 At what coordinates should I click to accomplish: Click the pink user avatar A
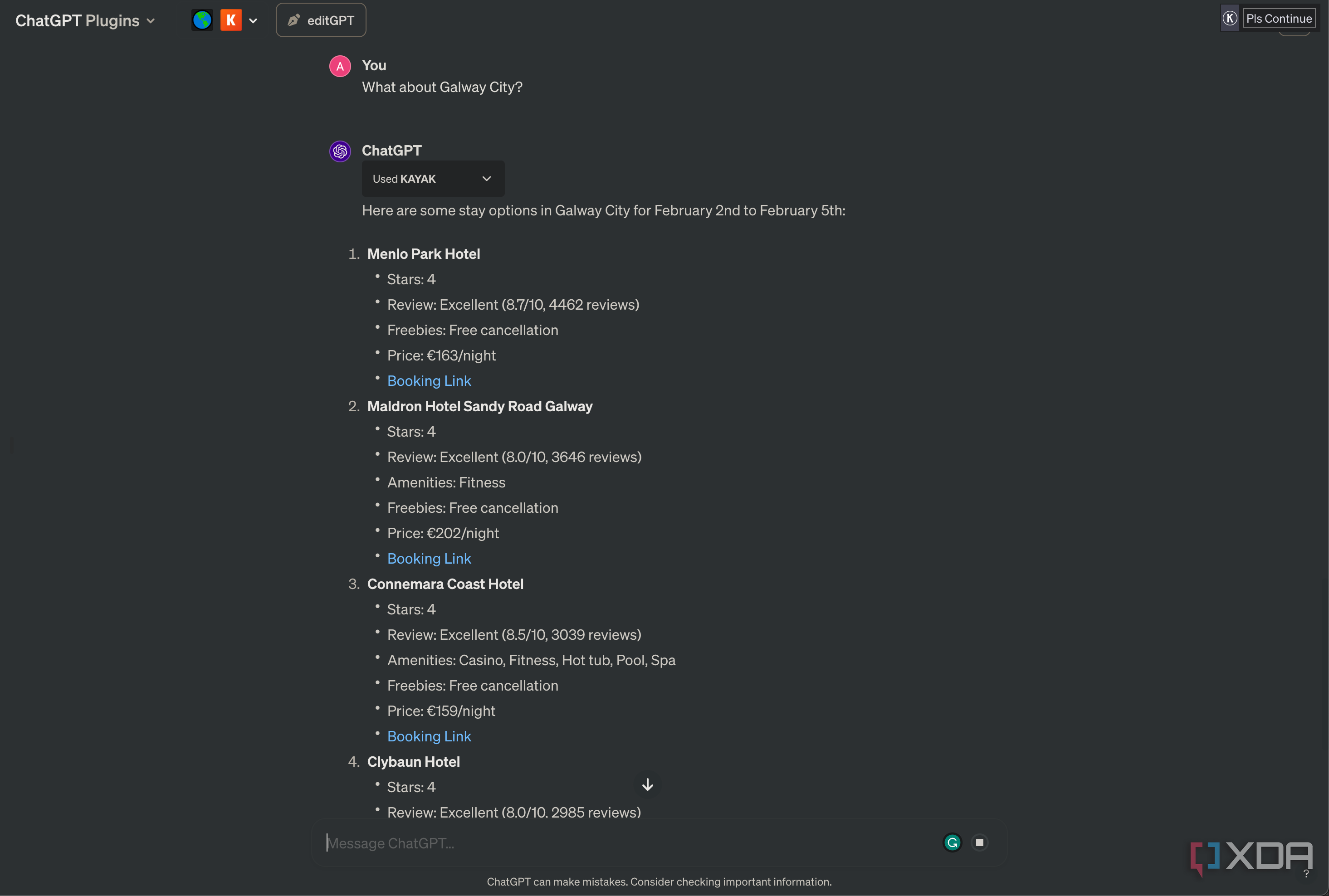coord(340,66)
